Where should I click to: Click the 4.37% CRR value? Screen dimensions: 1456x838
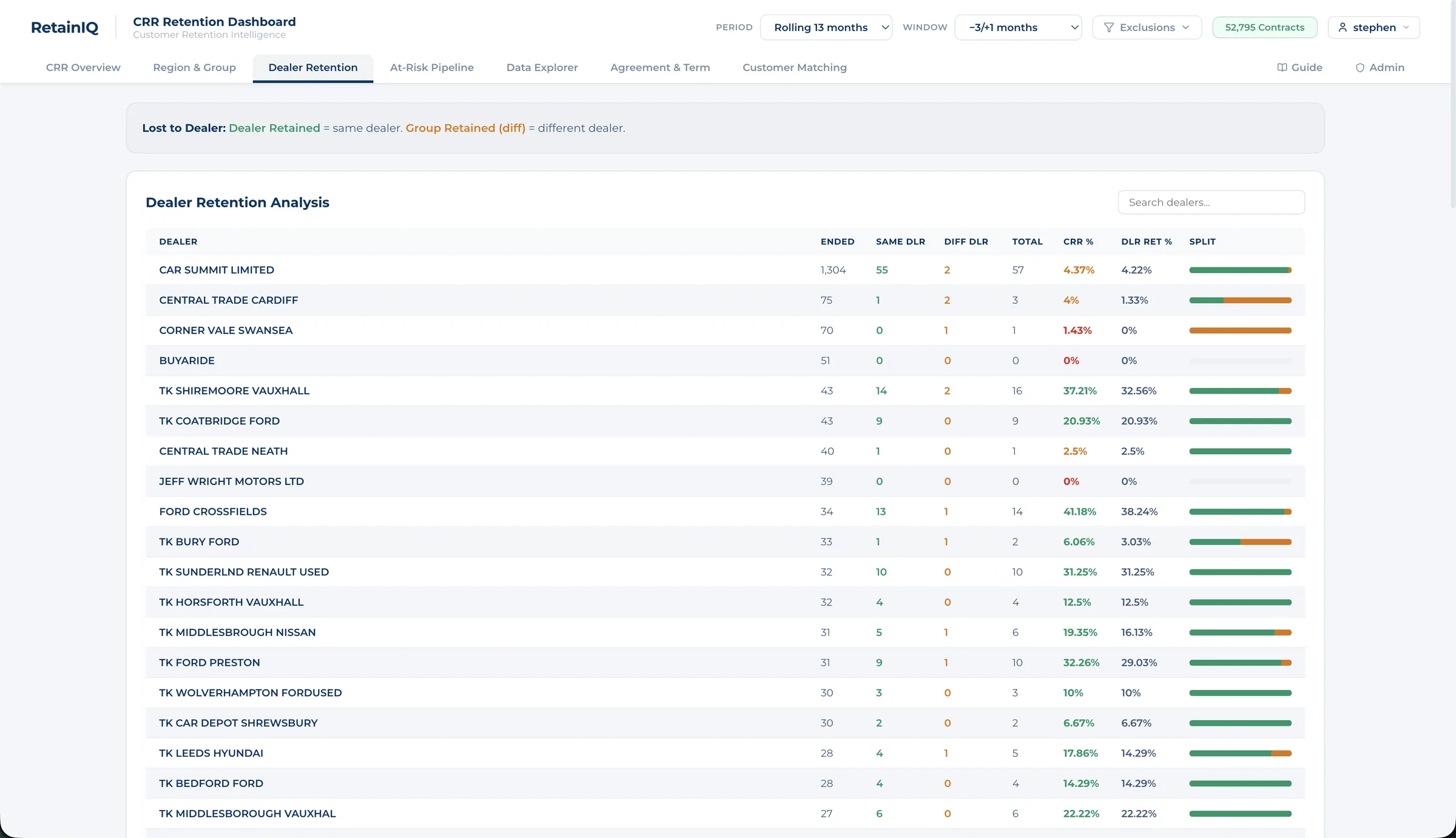(1079, 270)
